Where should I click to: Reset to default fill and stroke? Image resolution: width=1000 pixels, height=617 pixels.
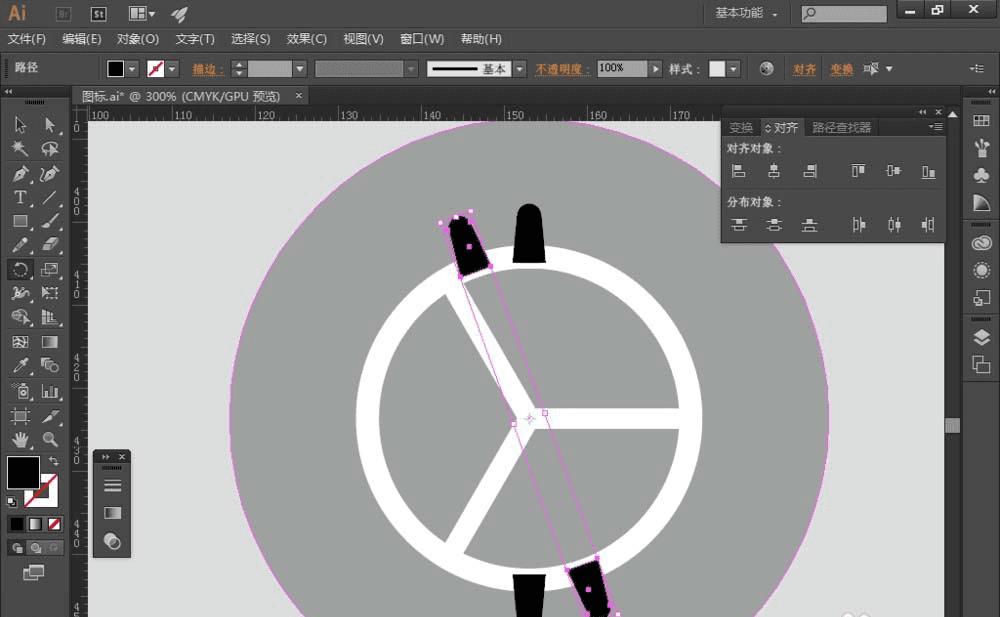pyautogui.click(x=11, y=502)
